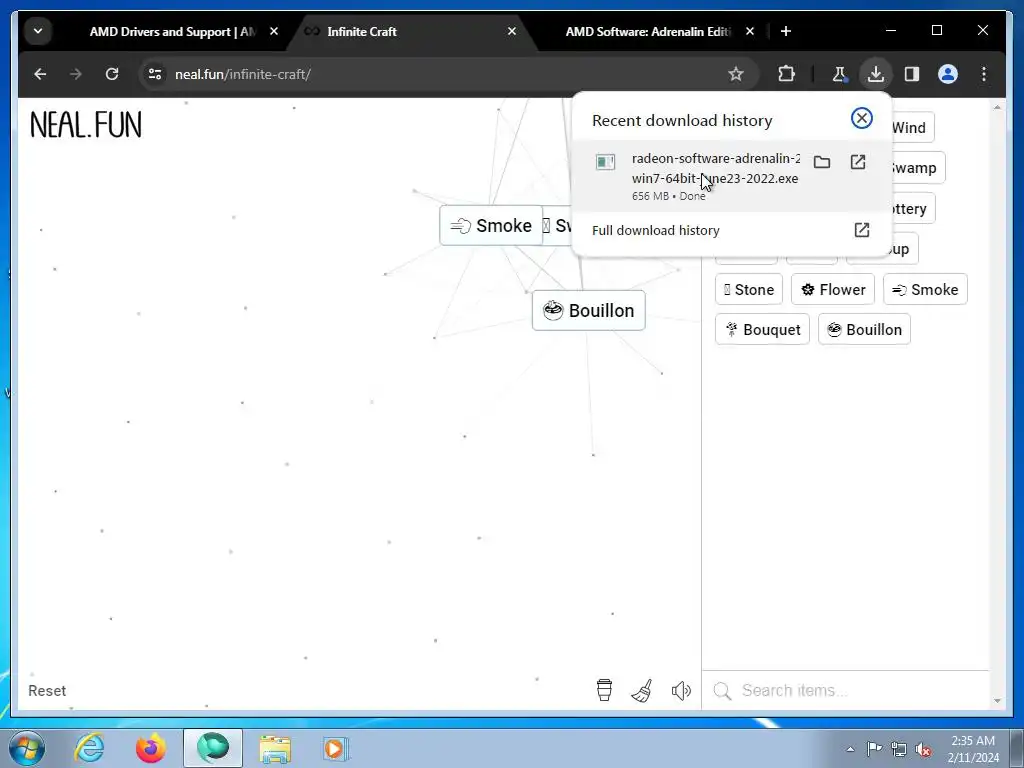
Task: Click the browser forward arrow
Action: (x=76, y=74)
